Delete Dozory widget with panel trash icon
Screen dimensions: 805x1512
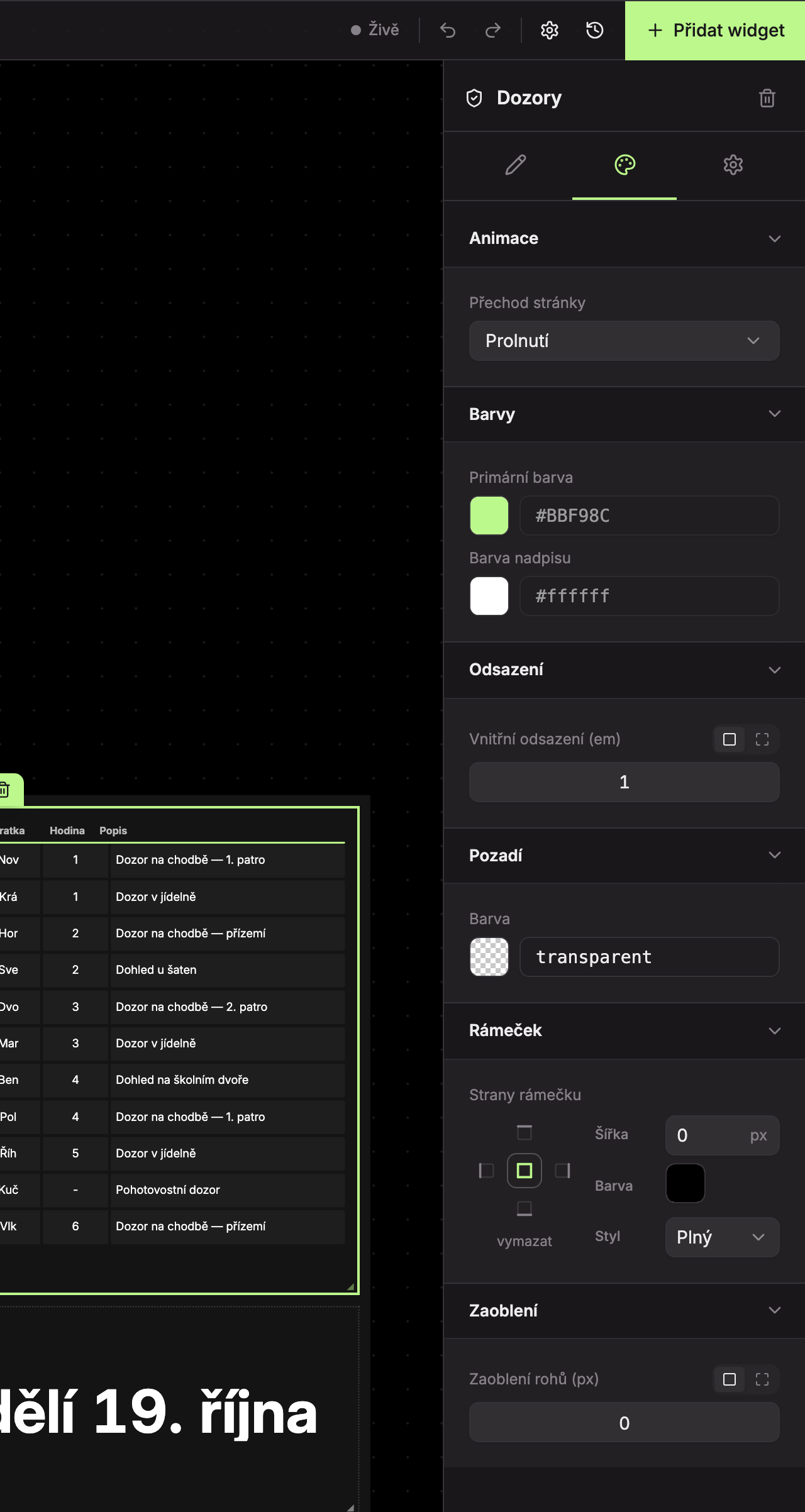[767, 98]
